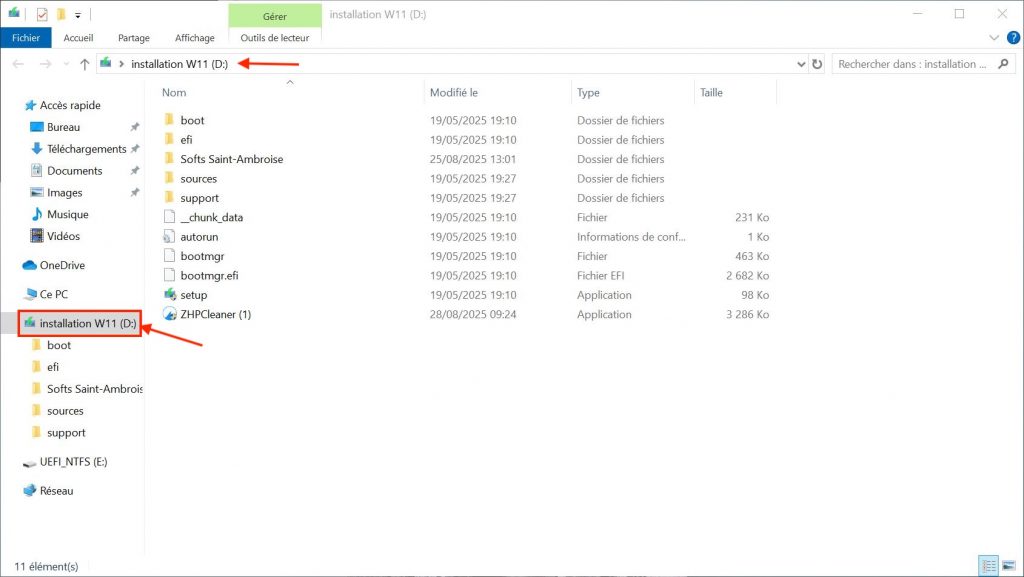Select support in the sidebar tree
The height and width of the screenshot is (577, 1024).
pyautogui.click(x=66, y=433)
